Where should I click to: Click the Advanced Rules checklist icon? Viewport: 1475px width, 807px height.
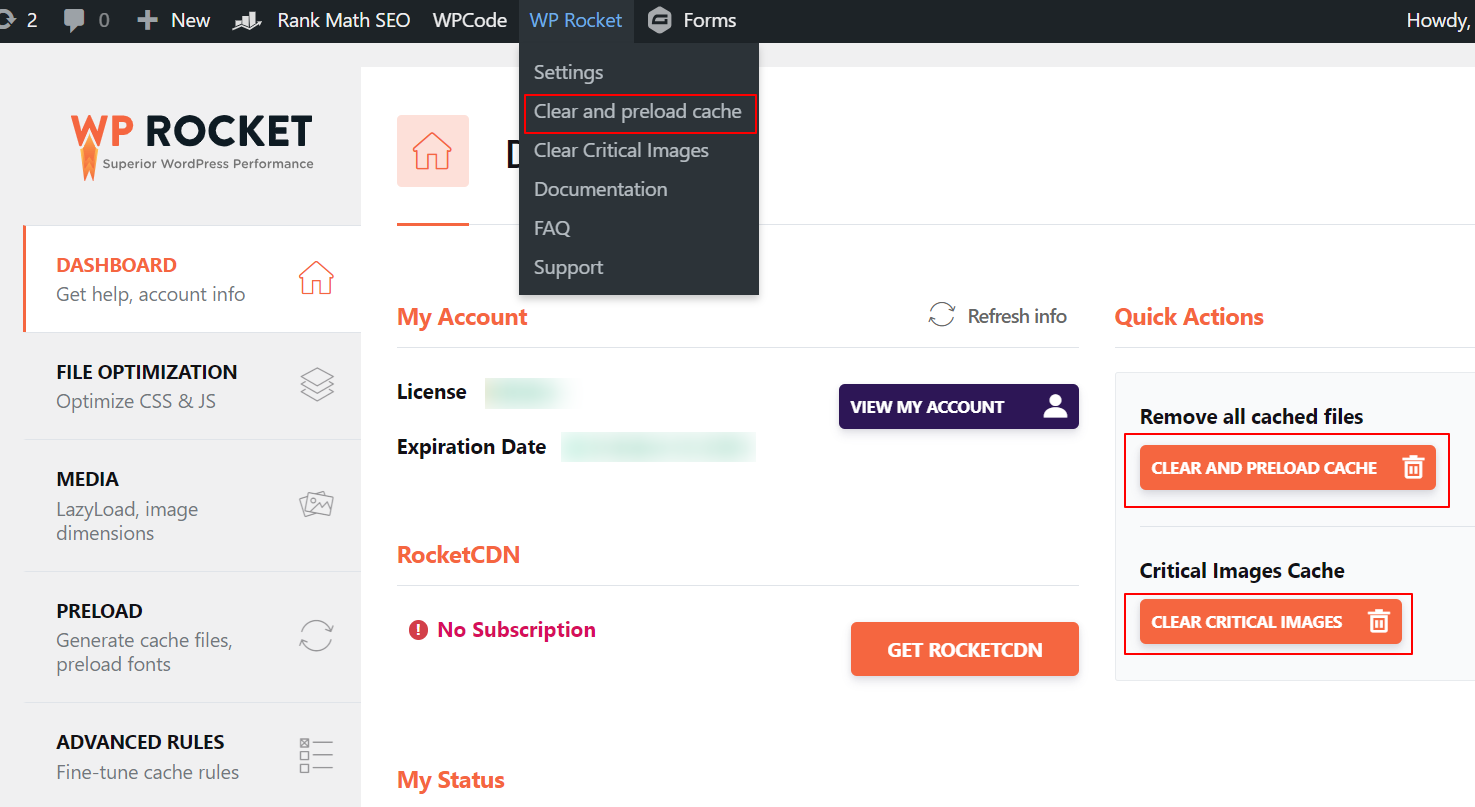click(x=317, y=756)
